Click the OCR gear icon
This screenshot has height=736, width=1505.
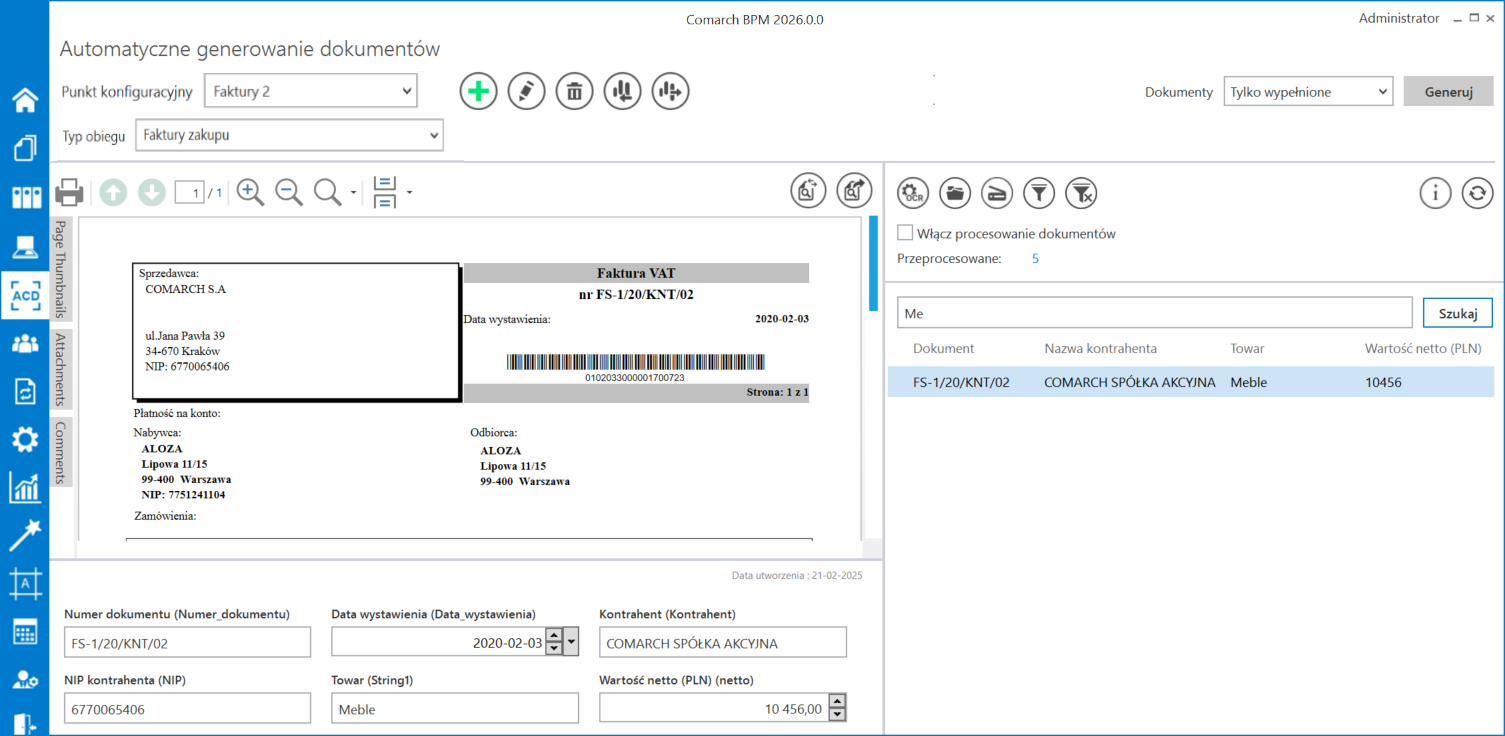[912, 192]
